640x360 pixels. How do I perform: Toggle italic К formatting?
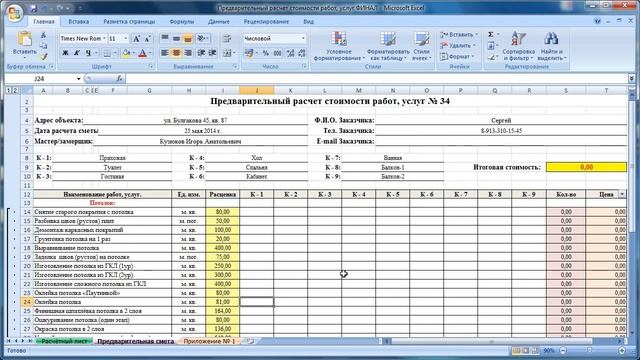coord(77,53)
